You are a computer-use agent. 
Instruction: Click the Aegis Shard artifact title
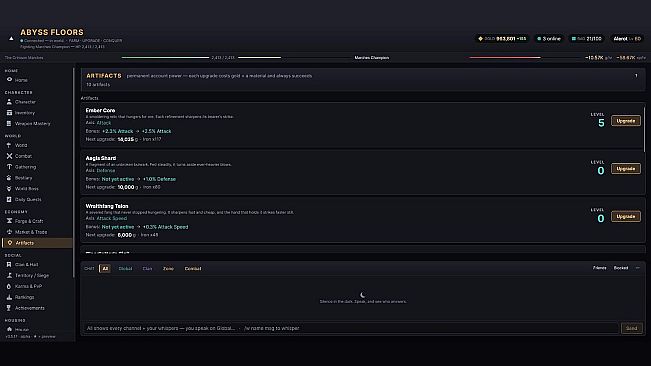pos(101,158)
